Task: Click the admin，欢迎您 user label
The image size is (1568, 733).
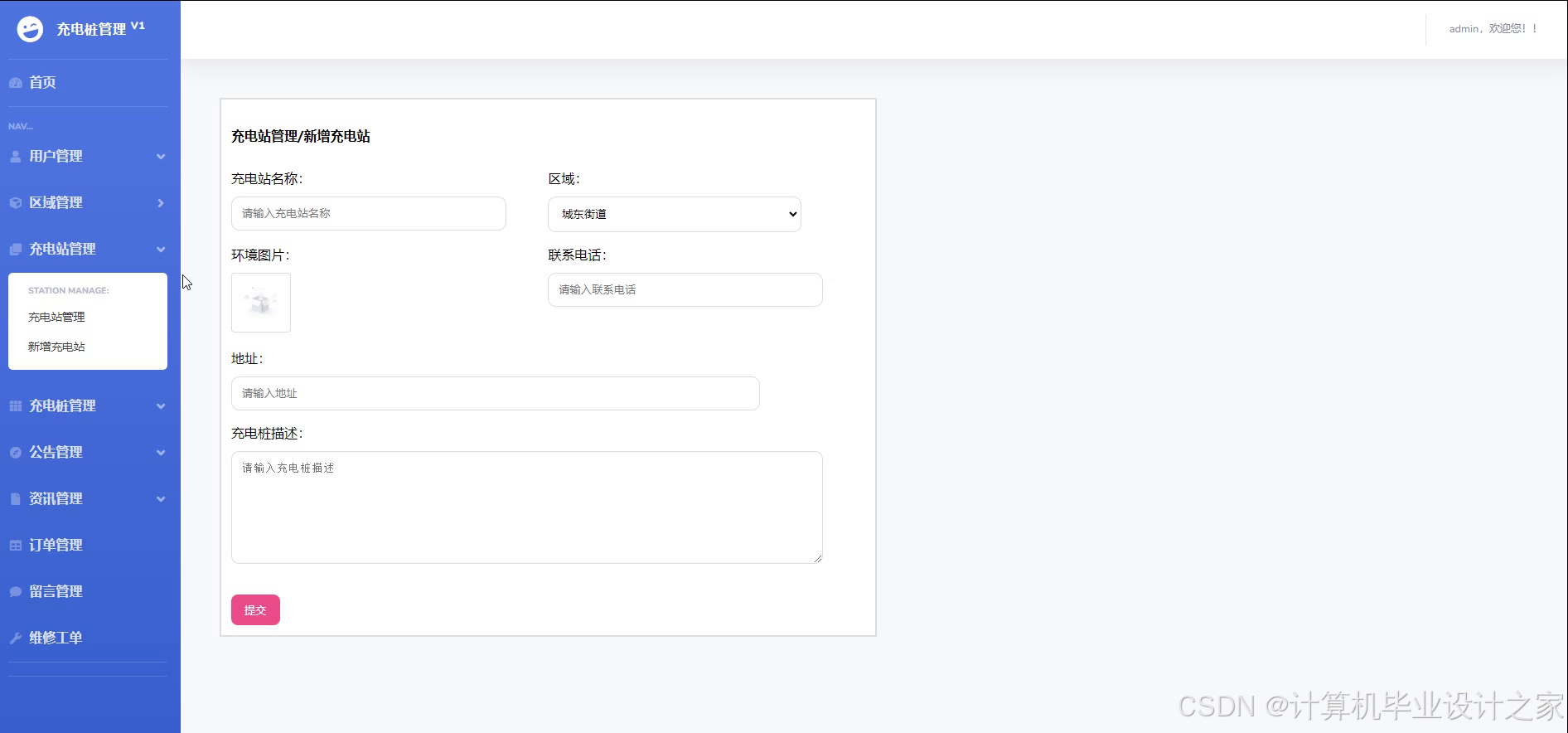Action: coord(1493,28)
